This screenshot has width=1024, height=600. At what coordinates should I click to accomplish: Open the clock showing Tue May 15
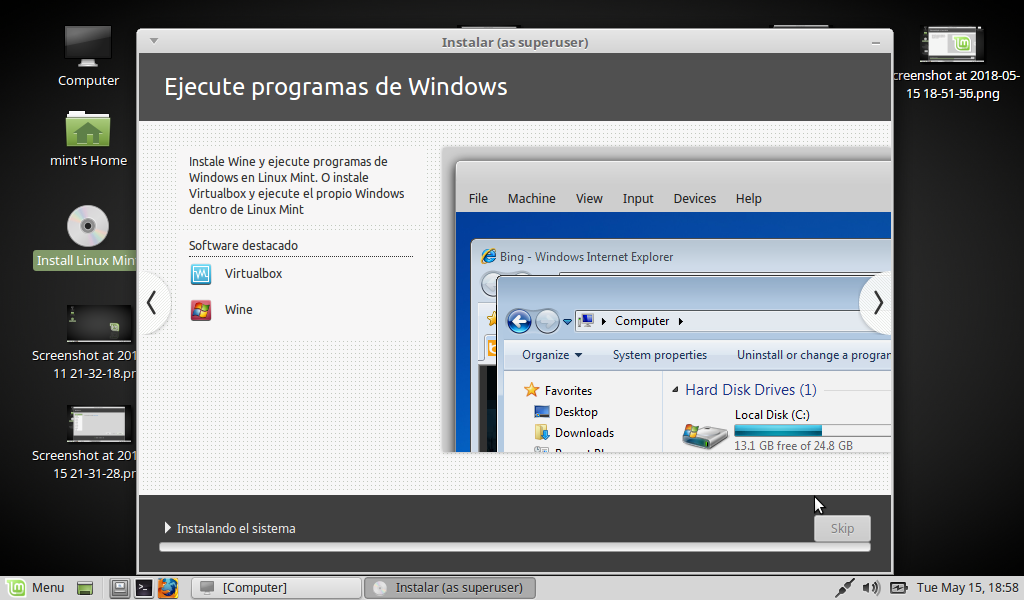pos(967,588)
